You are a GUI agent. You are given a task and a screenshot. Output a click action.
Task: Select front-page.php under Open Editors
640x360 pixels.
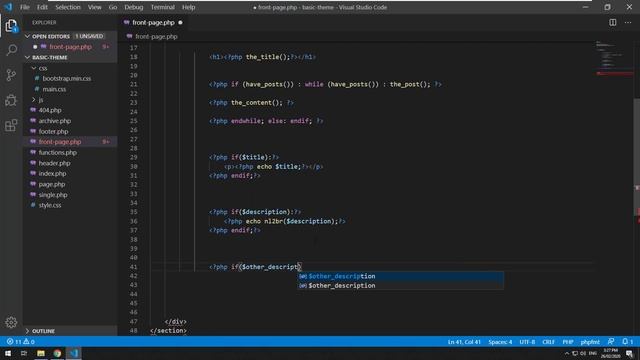(x=70, y=47)
